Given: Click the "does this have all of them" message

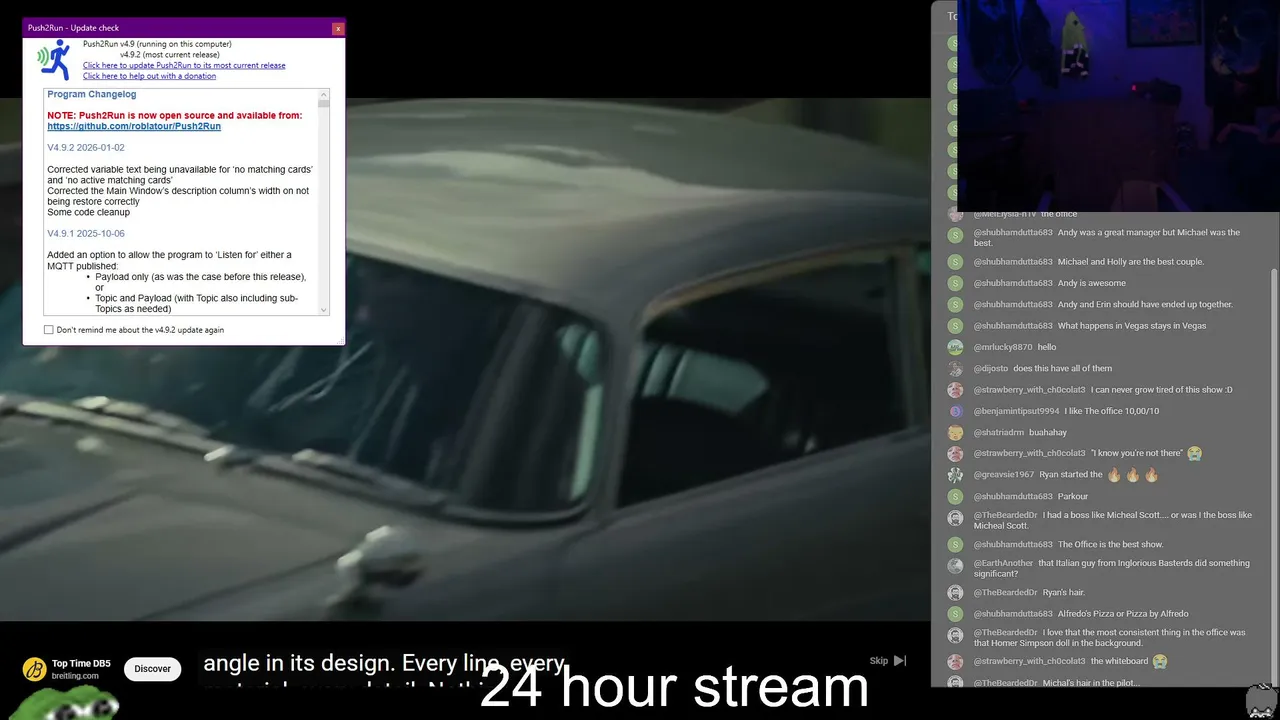Looking at the screenshot, I should tap(1063, 368).
